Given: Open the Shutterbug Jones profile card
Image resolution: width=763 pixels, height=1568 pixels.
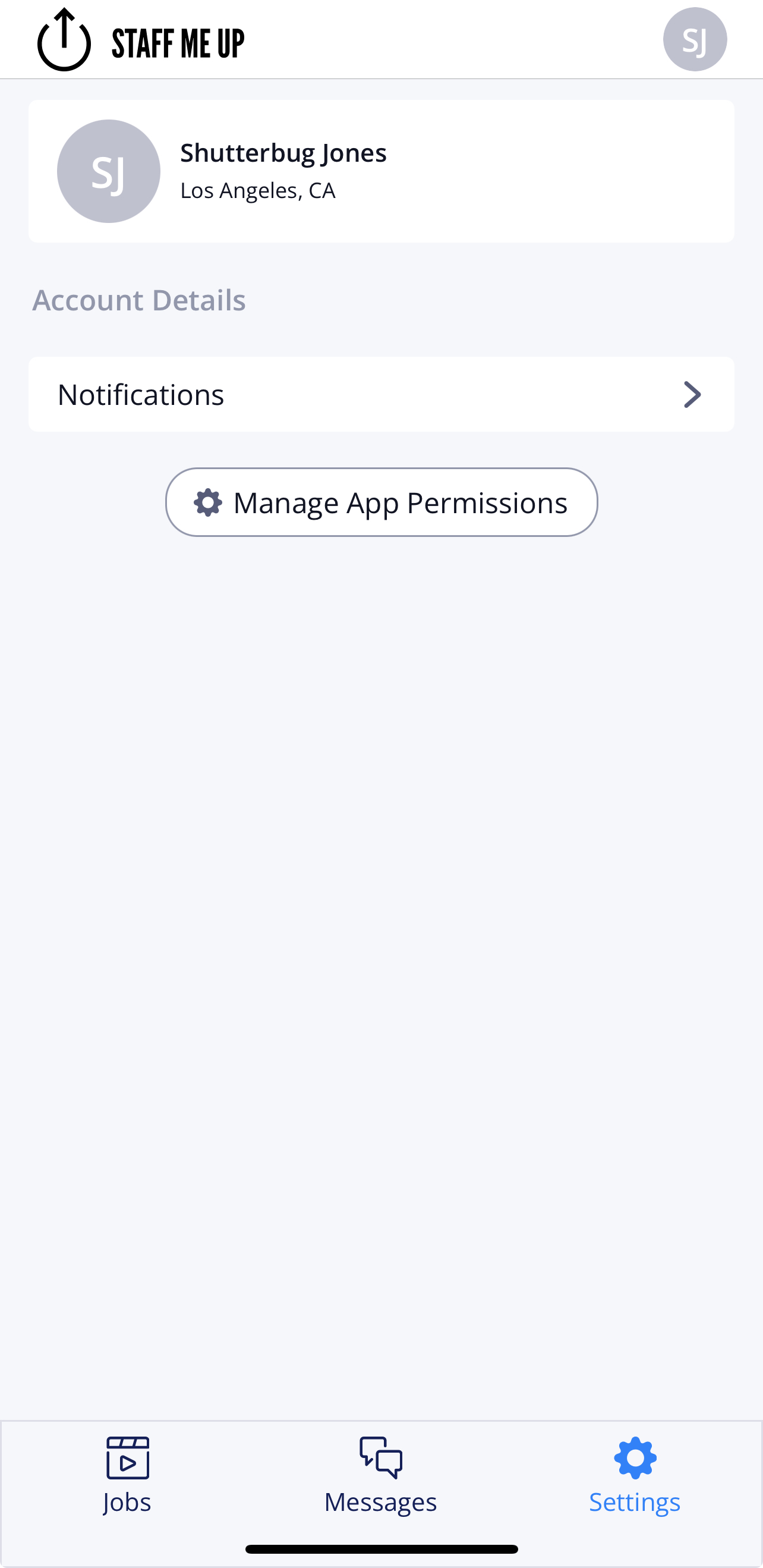Looking at the screenshot, I should click(x=381, y=171).
